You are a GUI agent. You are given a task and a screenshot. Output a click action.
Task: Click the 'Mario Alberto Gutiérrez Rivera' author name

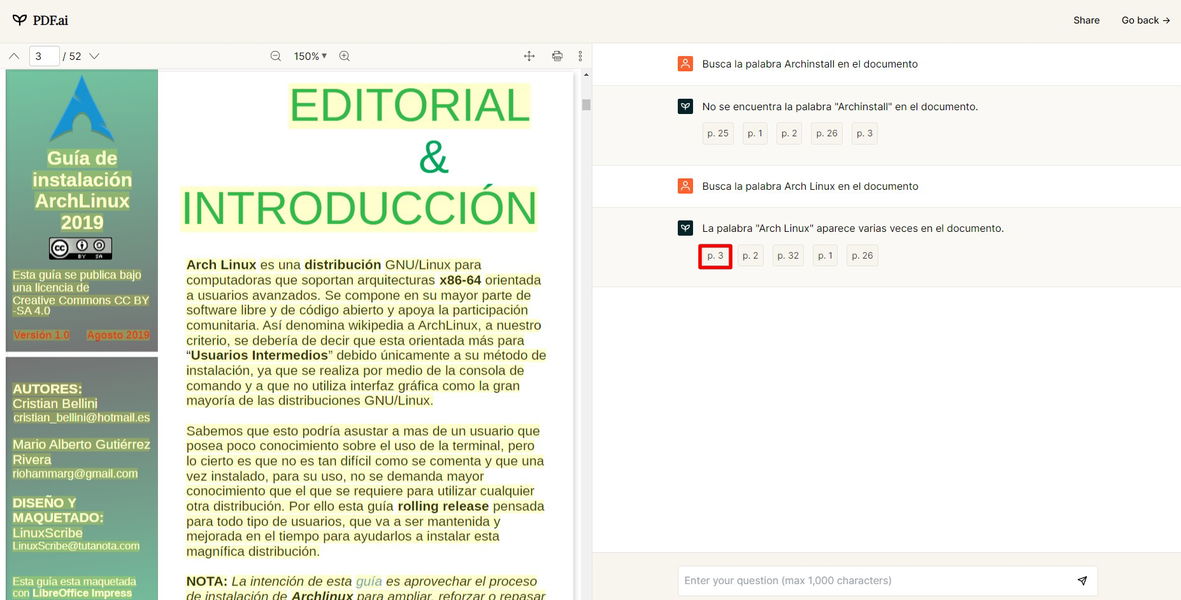click(81, 452)
